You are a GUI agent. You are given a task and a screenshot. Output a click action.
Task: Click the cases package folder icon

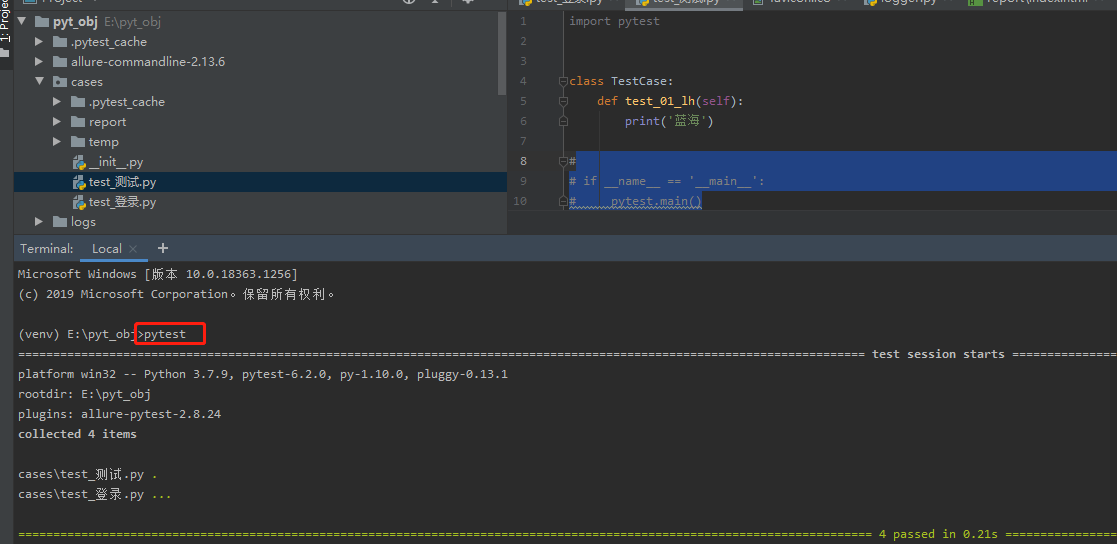[60, 81]
